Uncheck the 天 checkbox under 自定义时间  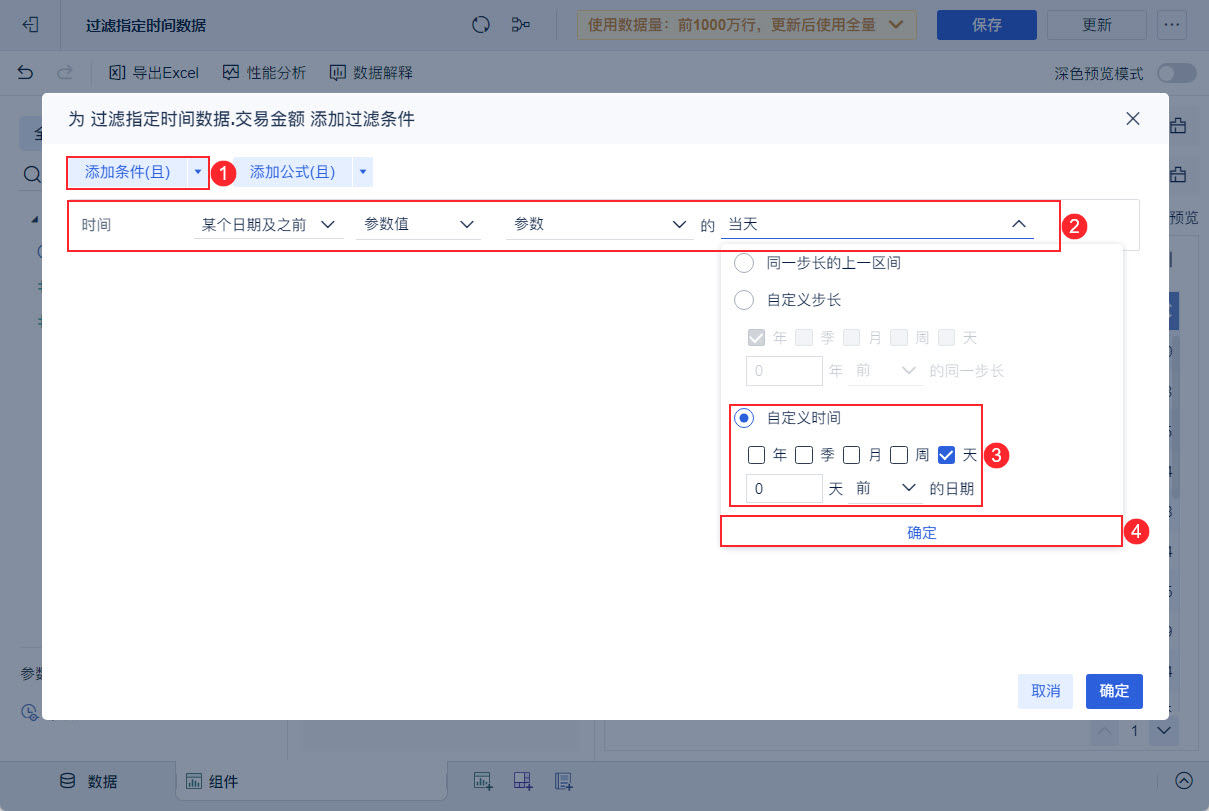(947, 455)
